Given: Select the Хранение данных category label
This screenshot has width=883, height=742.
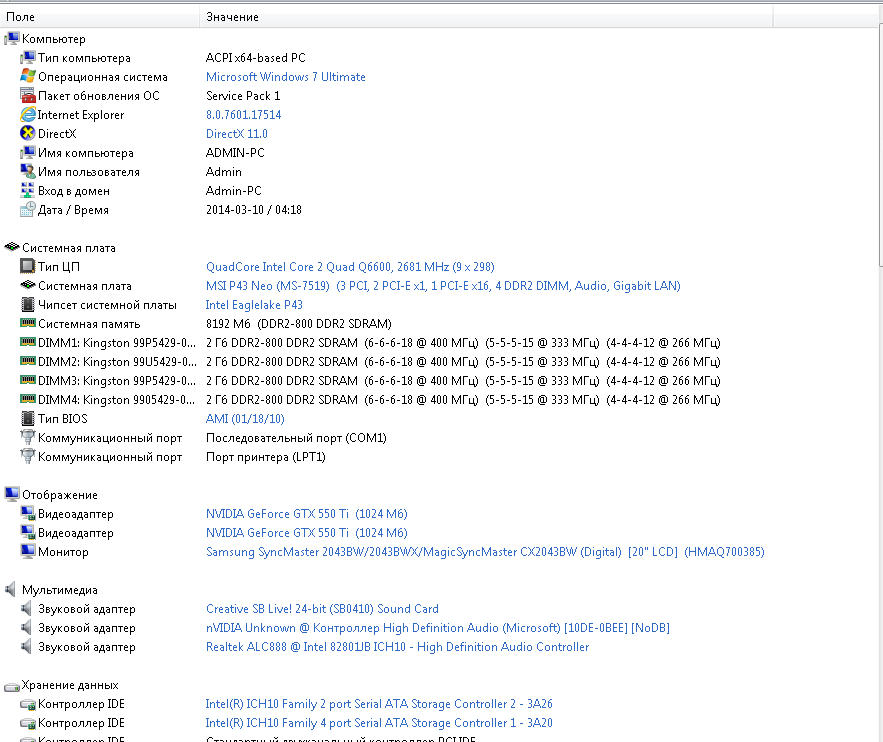Looking at the screenshot, I should pyautogui.click(x=70, y=685).
